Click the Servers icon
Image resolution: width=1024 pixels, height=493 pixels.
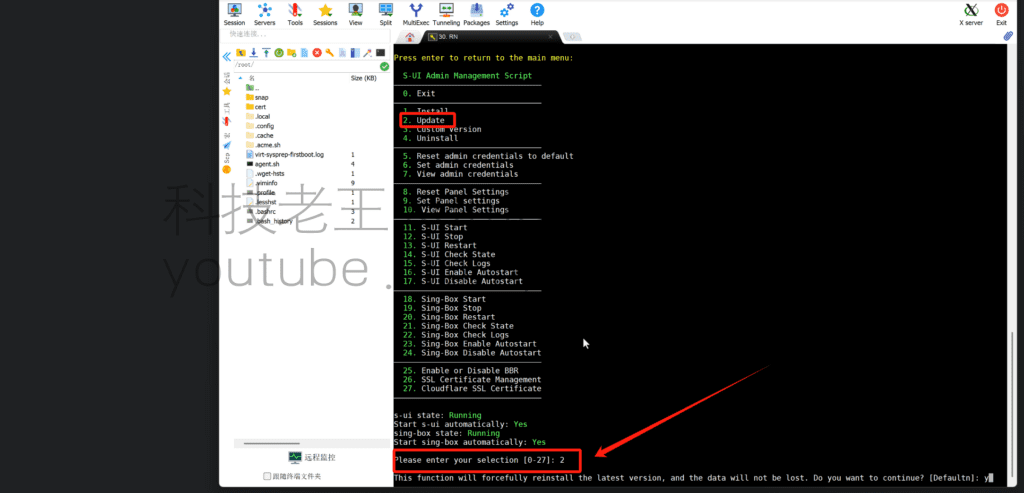264,13
